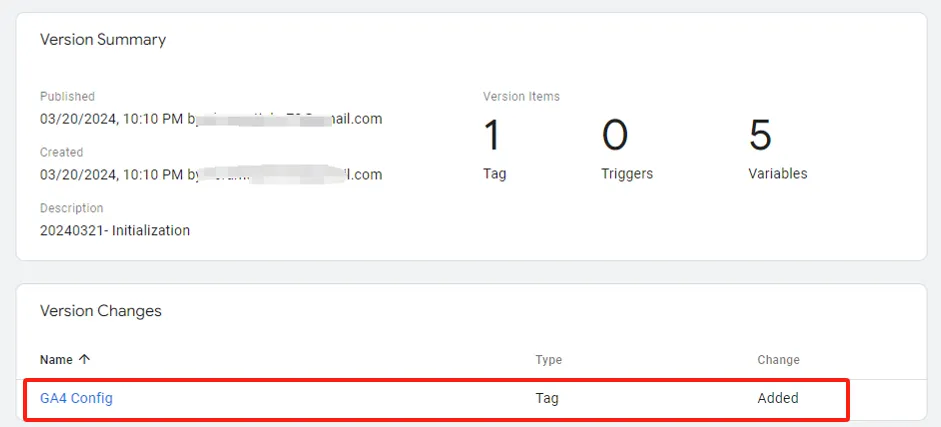Viewport: 941px width, 427px height.
Task: Click the number 1 above Tag
Action: pyautogui.click(x=492, y=135)
